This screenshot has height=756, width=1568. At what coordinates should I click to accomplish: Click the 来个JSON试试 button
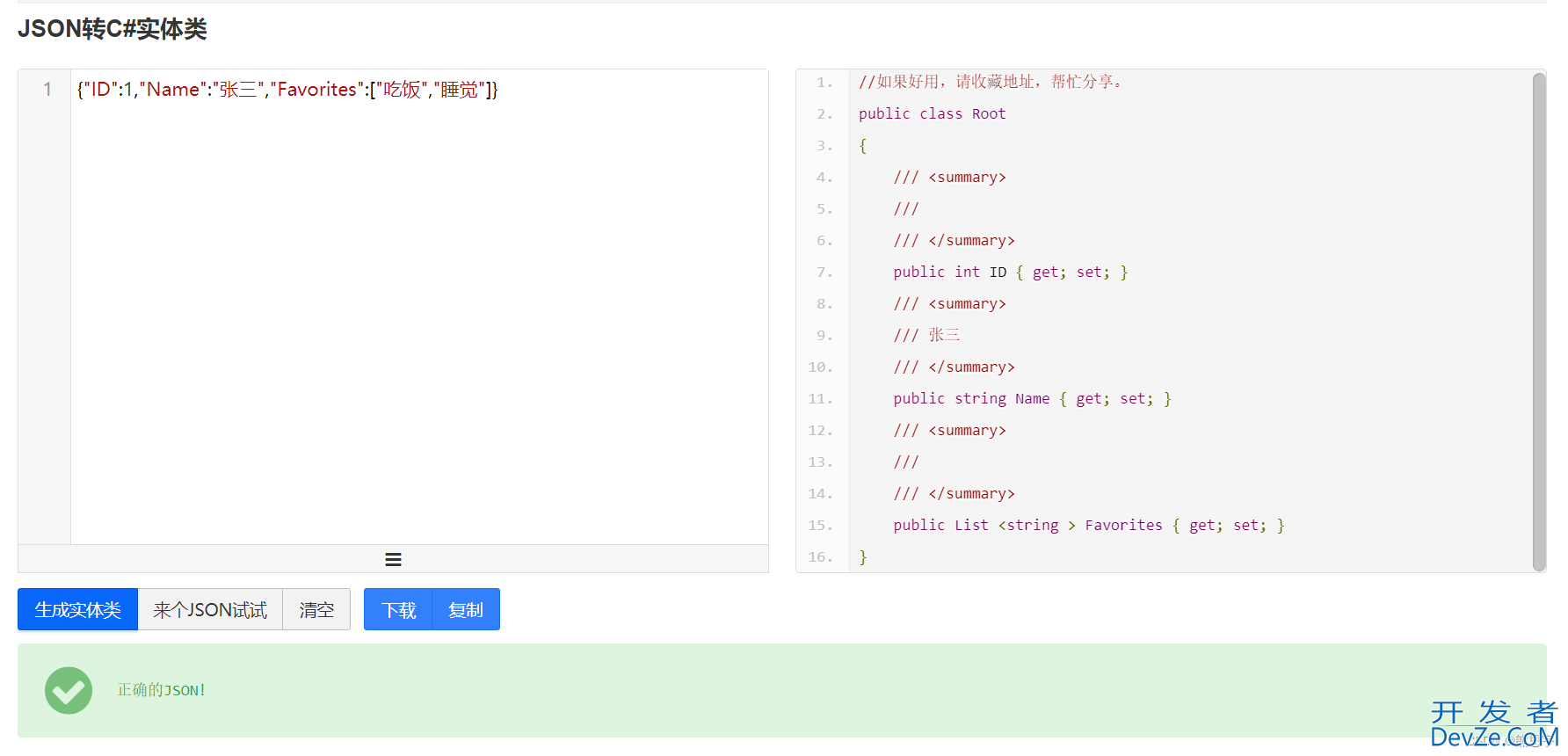tap(210, 609)
